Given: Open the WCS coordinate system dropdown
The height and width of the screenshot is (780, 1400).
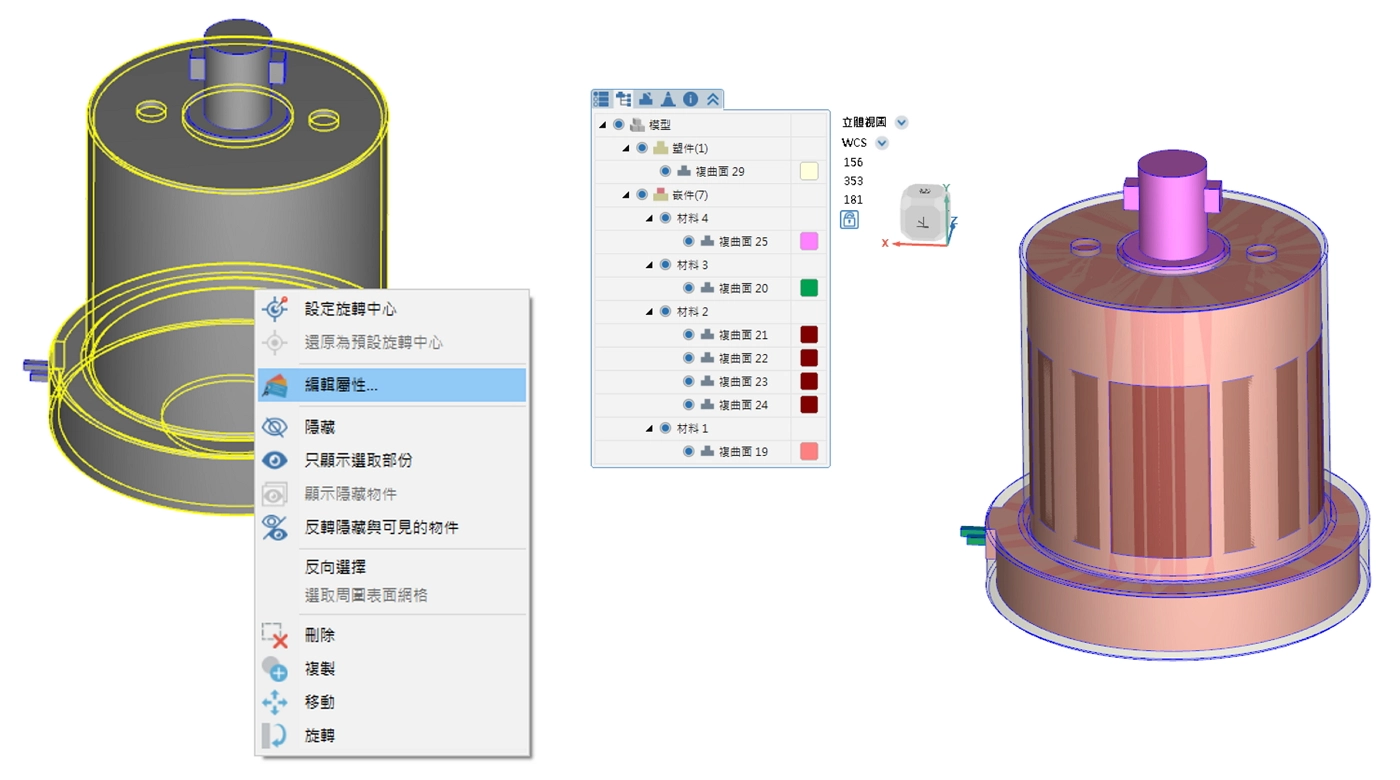Looking at the screenshot, I should [x=881, y=143].
